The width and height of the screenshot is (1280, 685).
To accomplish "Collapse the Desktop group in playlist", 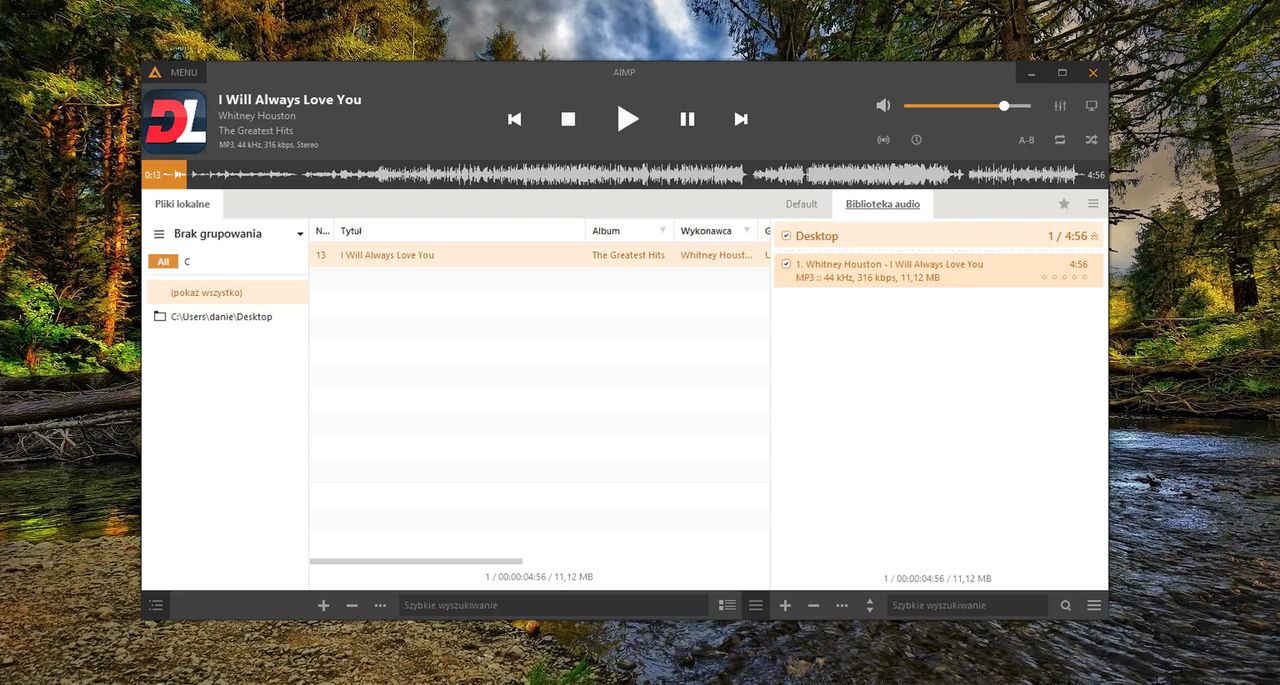I will (x=1094, y=236).
